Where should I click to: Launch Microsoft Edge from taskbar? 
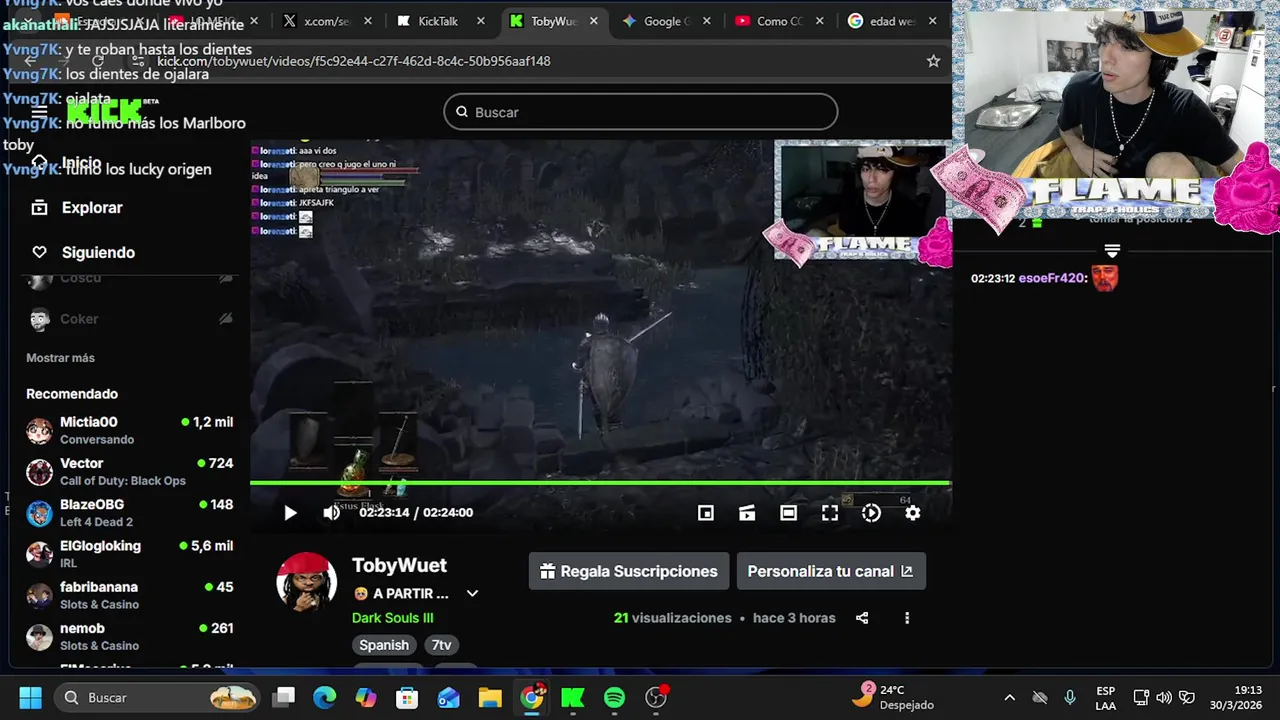point(326,697)
